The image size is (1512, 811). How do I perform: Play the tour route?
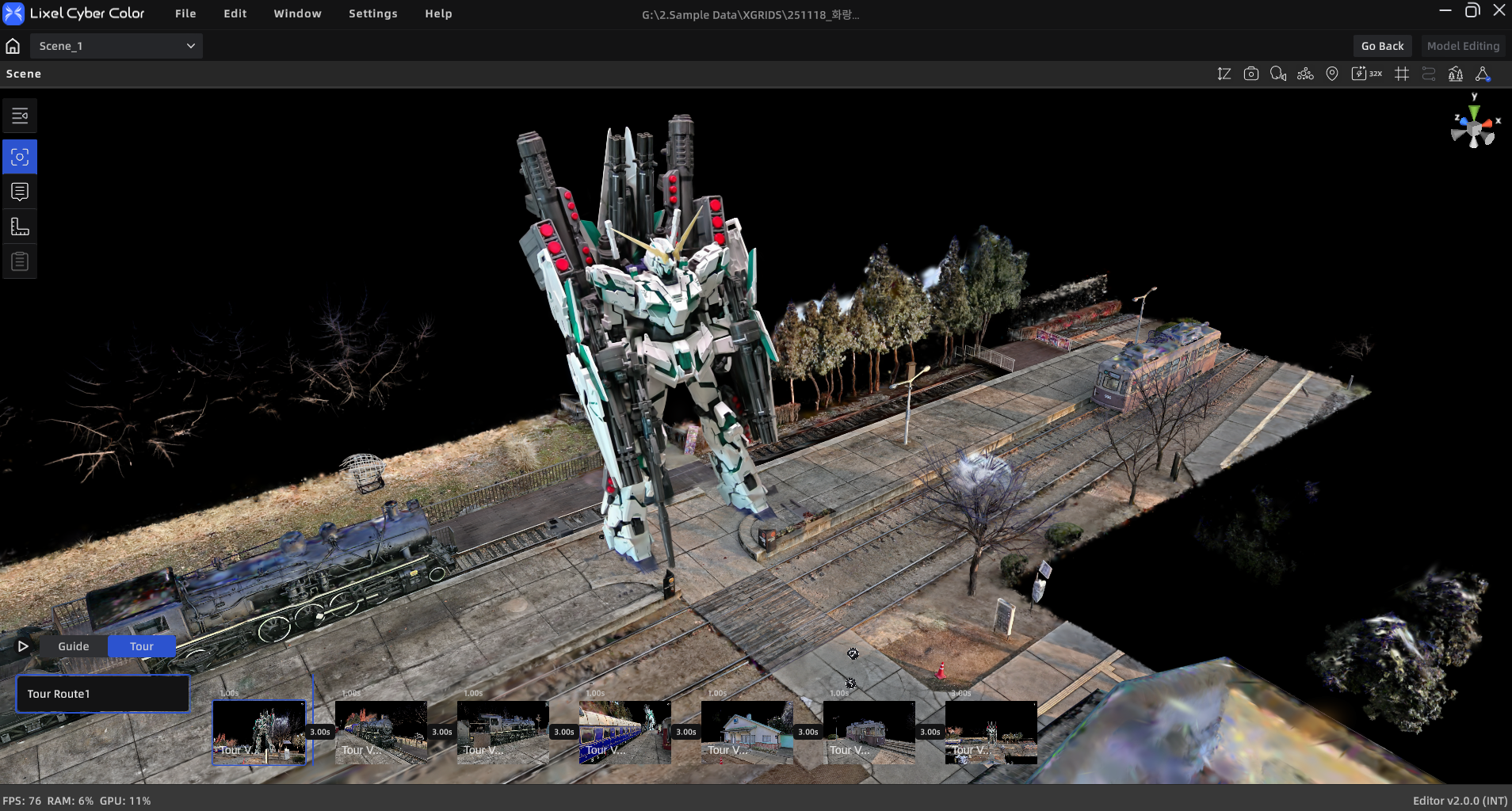click(23, 646)
